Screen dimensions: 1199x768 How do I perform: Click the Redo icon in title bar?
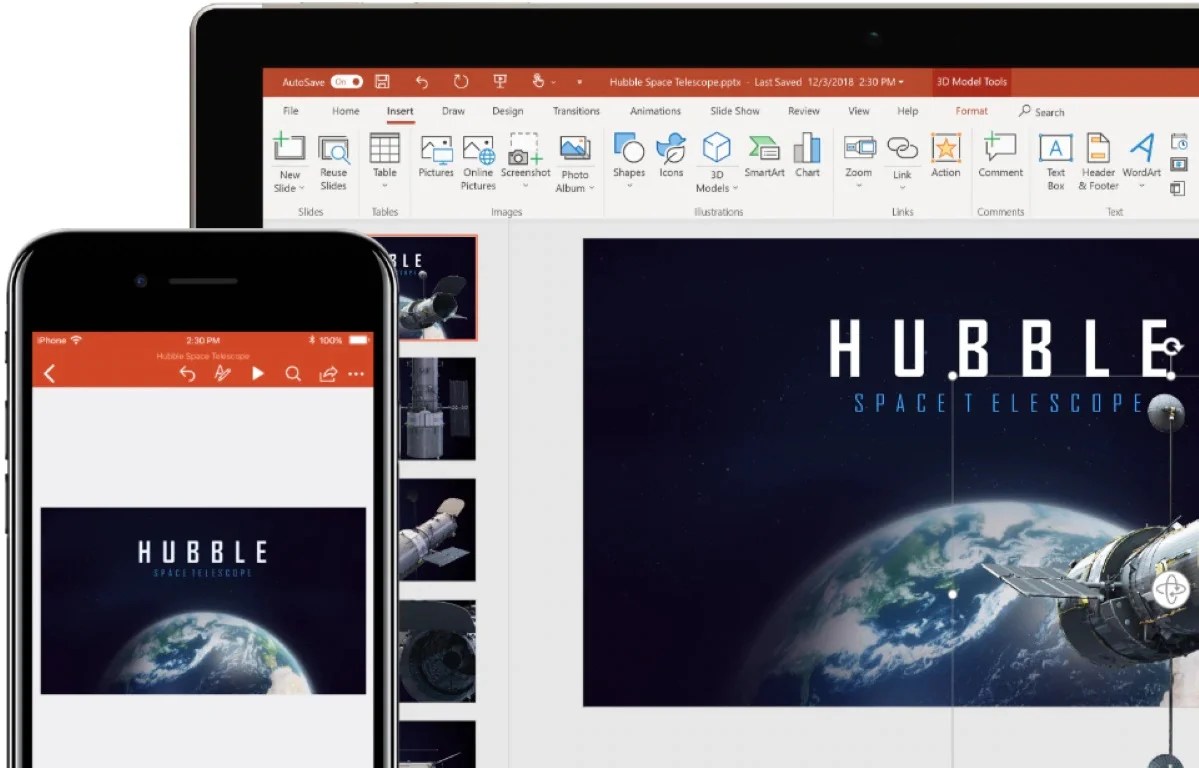point(460,81)
